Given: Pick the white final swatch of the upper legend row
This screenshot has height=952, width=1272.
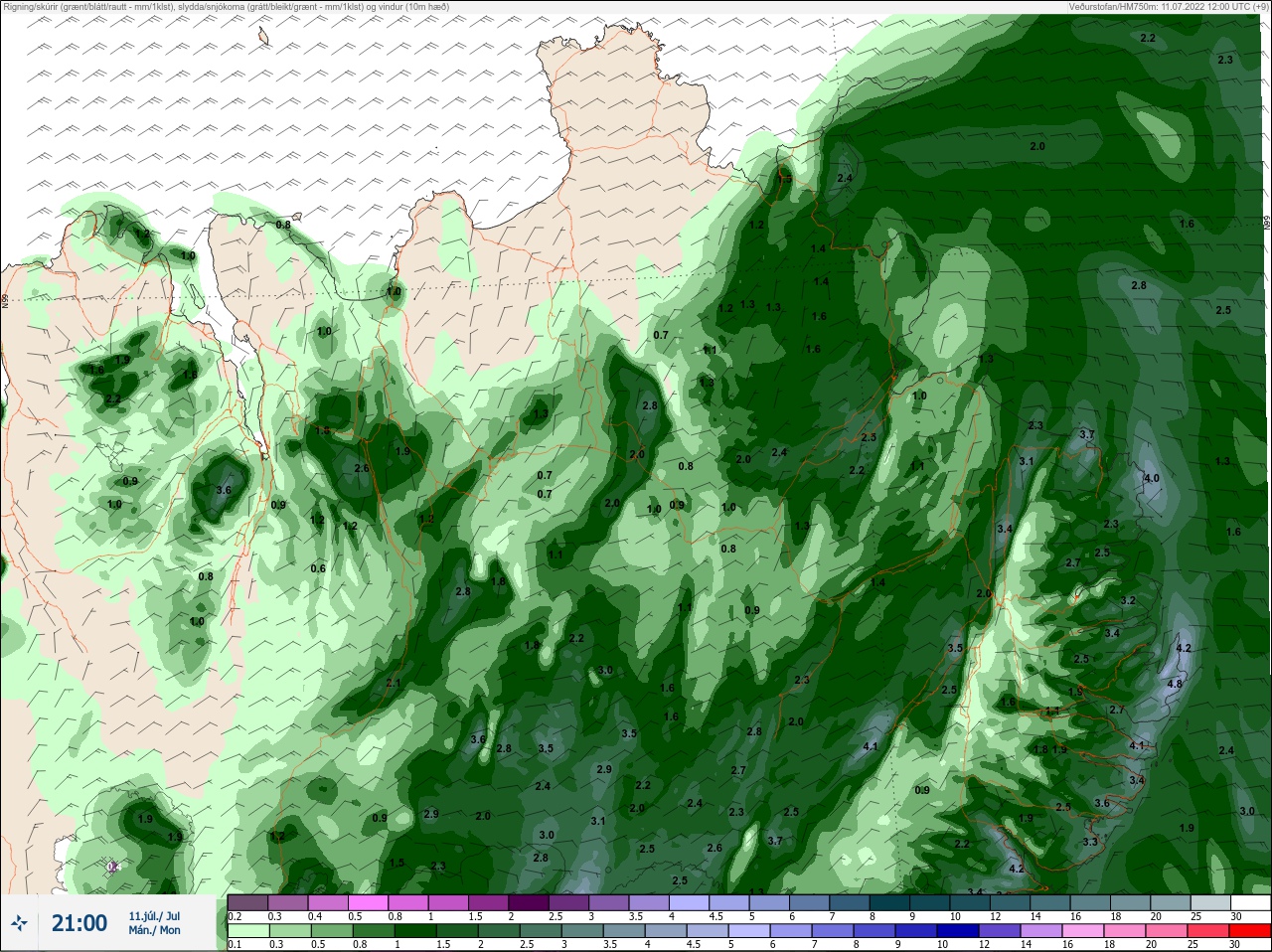Looking at the screenshot, I should tap(1251, 902).
